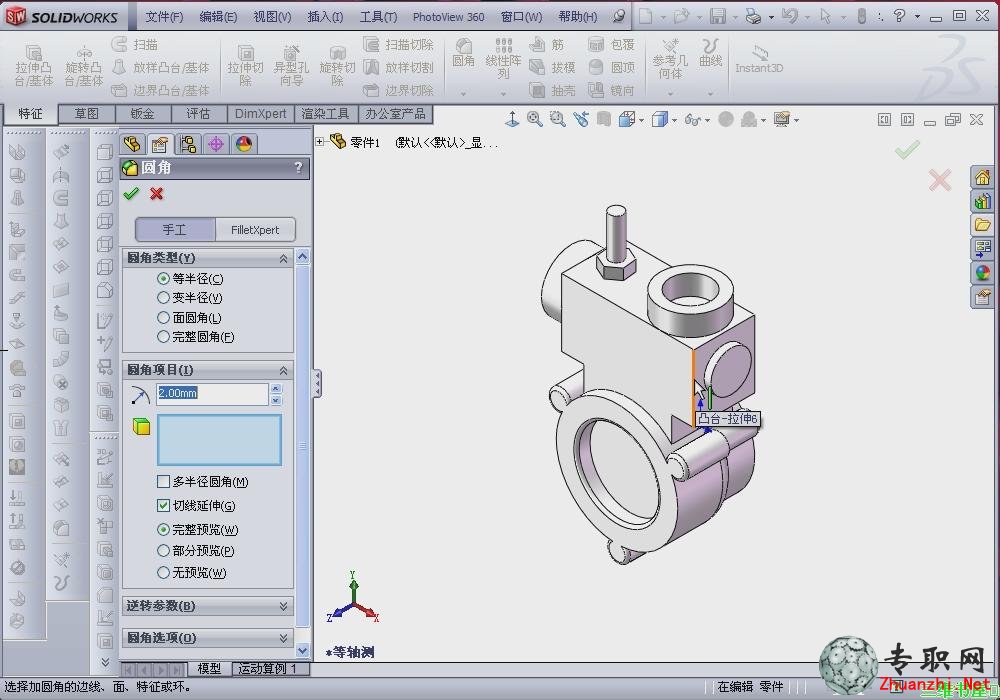The image size is (1000, 700).
Task: Click Mirror tool (镜向)
Action: point(612,91)
